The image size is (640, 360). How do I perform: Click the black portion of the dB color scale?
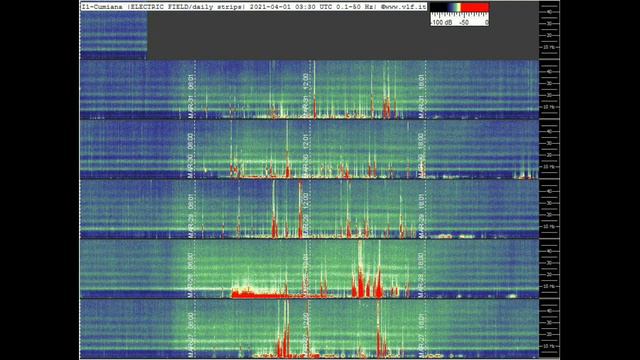click(438, 7)
